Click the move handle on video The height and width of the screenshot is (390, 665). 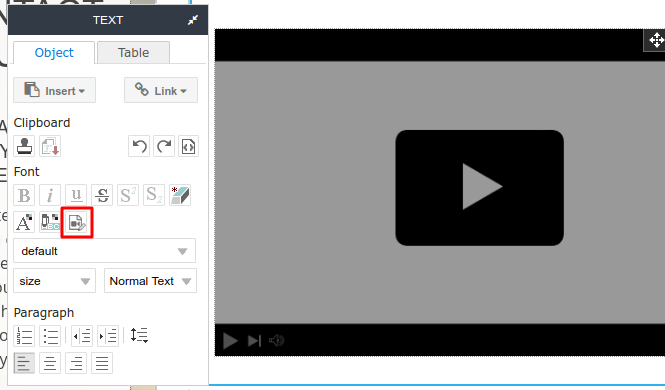(x=656, y=41)
